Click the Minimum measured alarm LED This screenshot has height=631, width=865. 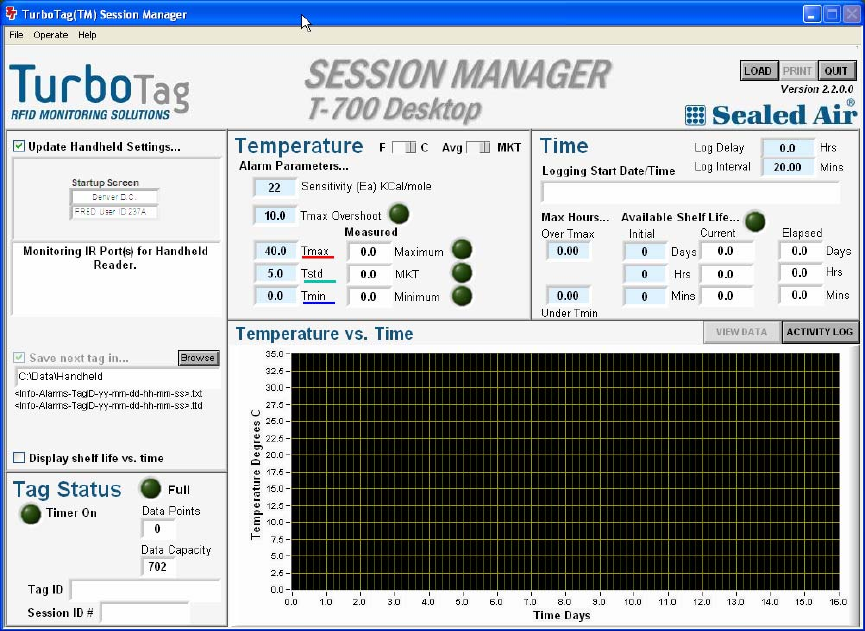(x=461, y=296)
